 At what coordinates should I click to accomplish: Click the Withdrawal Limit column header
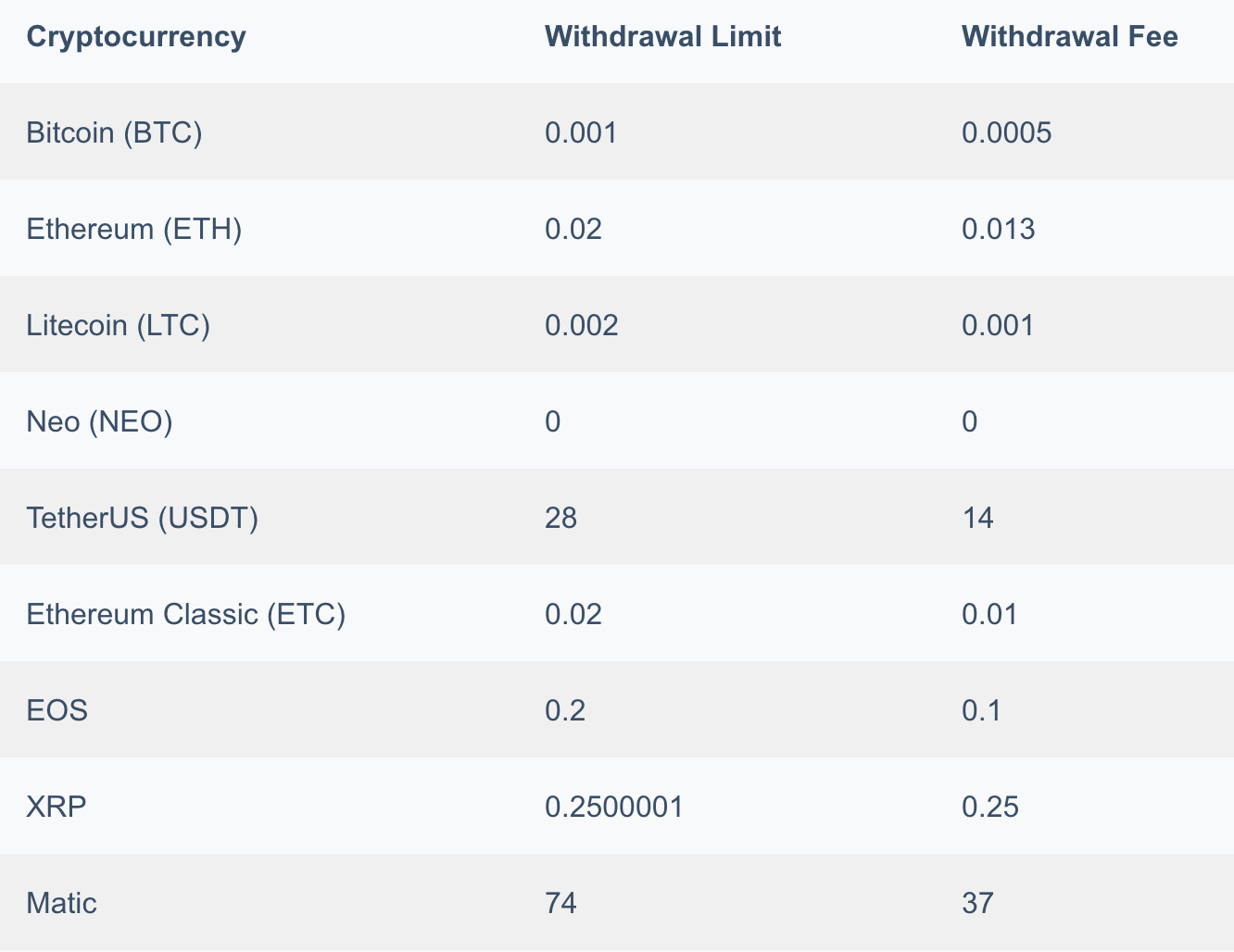662,37
